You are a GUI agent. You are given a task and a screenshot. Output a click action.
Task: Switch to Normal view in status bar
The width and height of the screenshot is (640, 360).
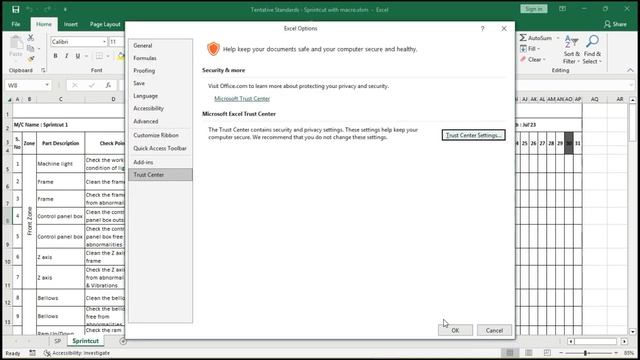click(510, 353)
